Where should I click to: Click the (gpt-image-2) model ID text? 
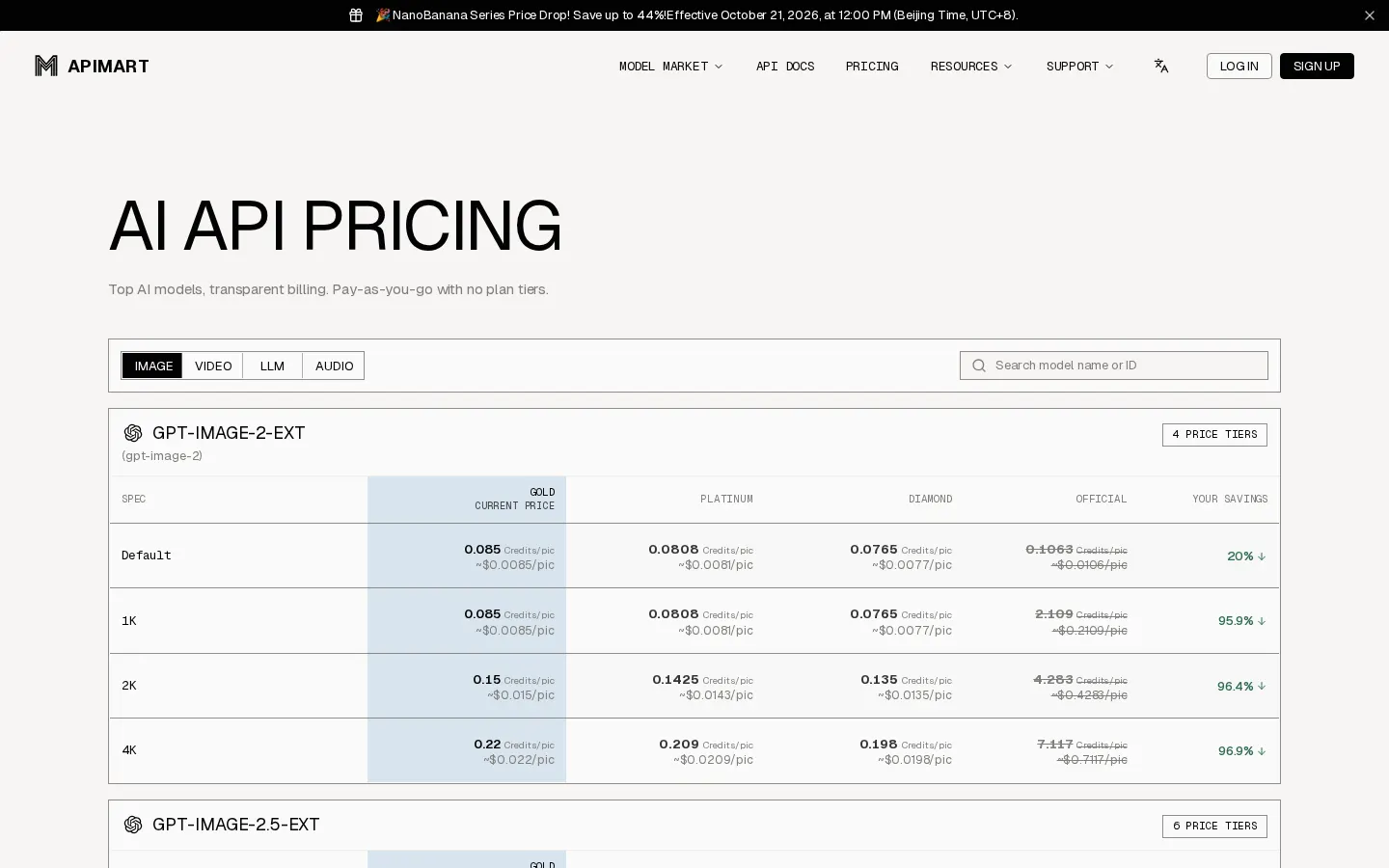[x=162, y=456]
